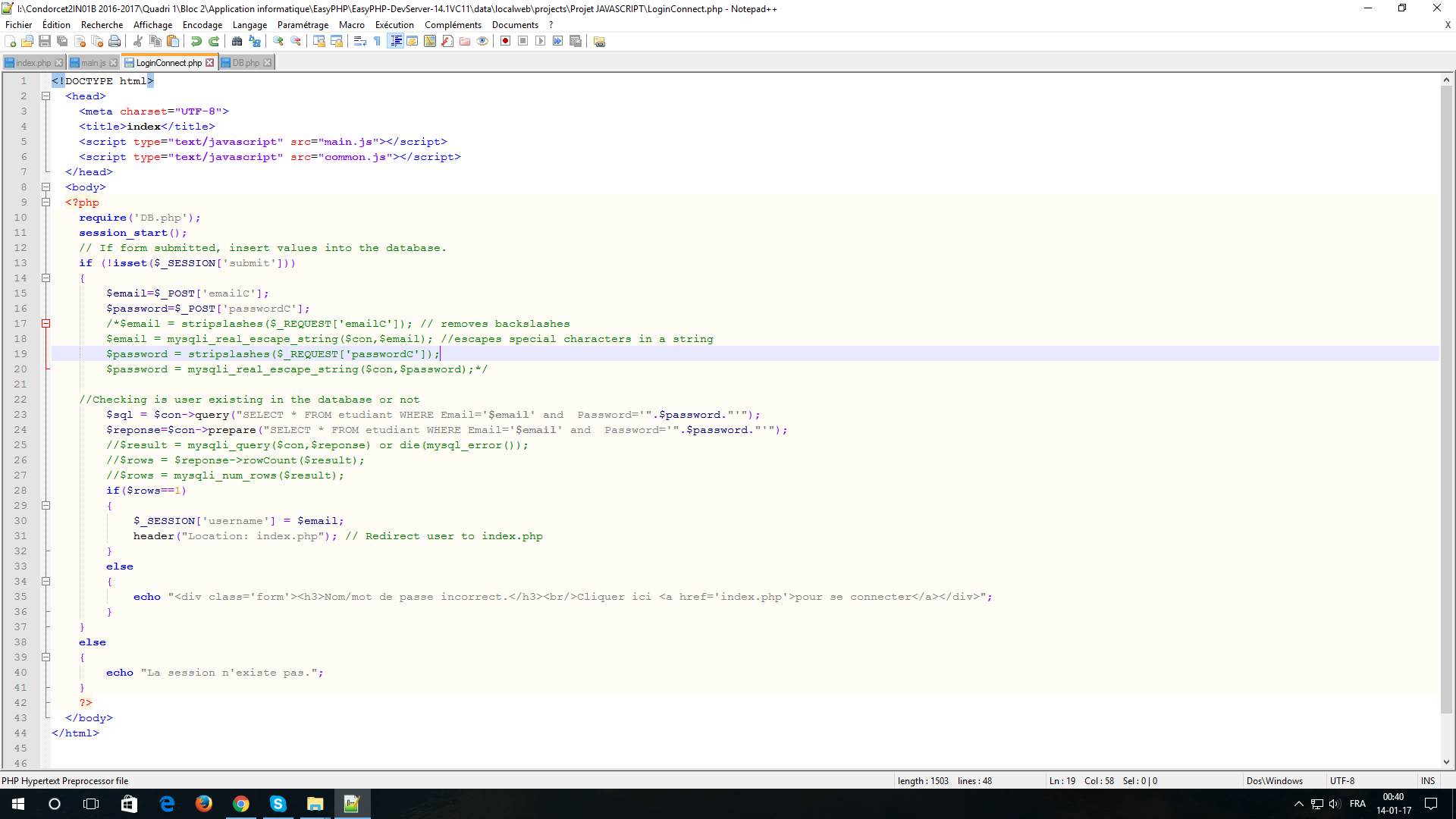This screenshot has width=1456, height=819.
Task: Open Folder as Workspace icon
Action: click(x=465, y=42)
